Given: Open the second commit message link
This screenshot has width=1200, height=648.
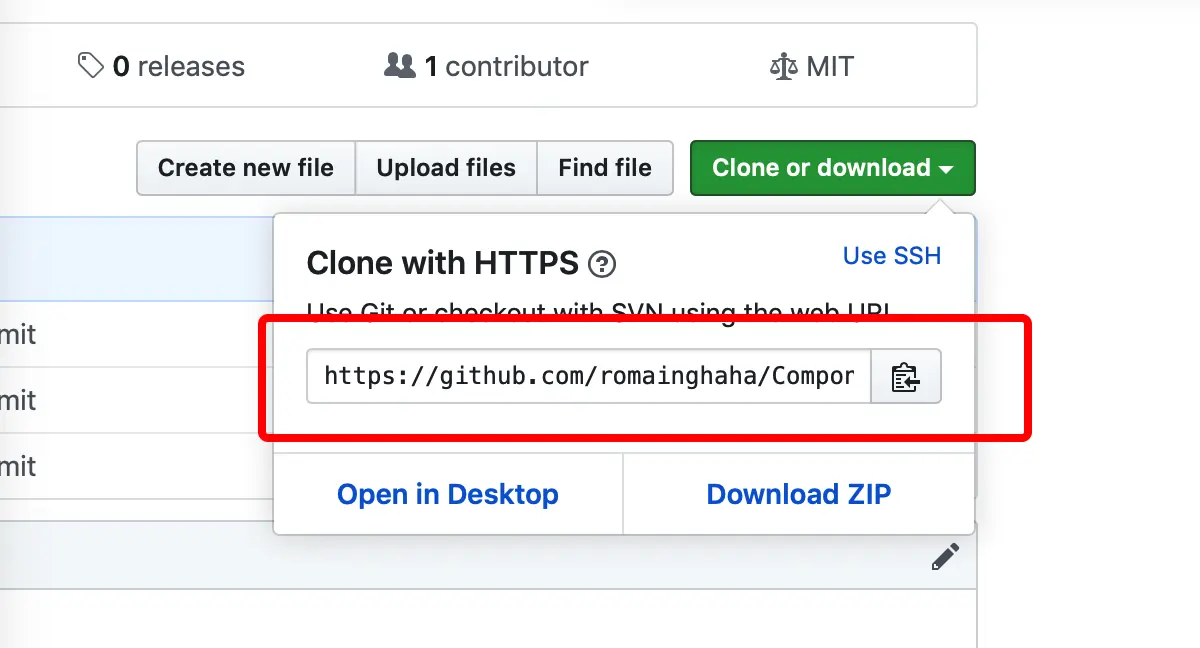Looking at the screenshot, I should (17, 400).
